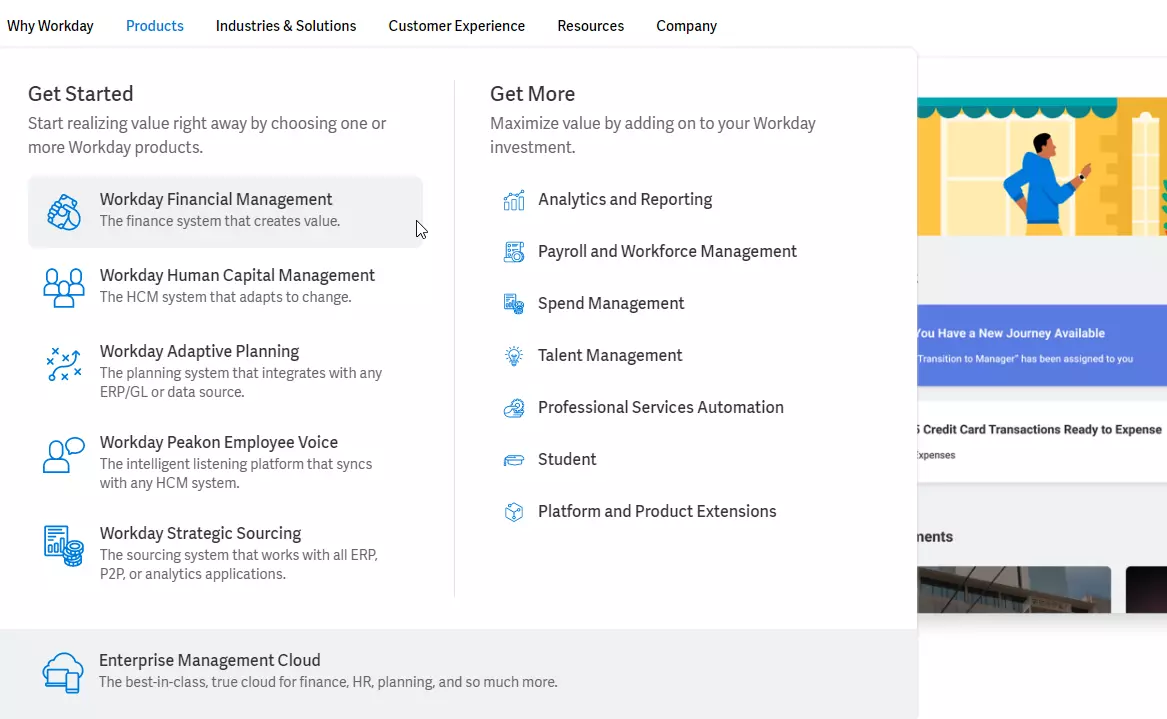Screen dimensions: 1167x719
Task: Click the Human Capital Management people icon
Action: coord(64,288)
